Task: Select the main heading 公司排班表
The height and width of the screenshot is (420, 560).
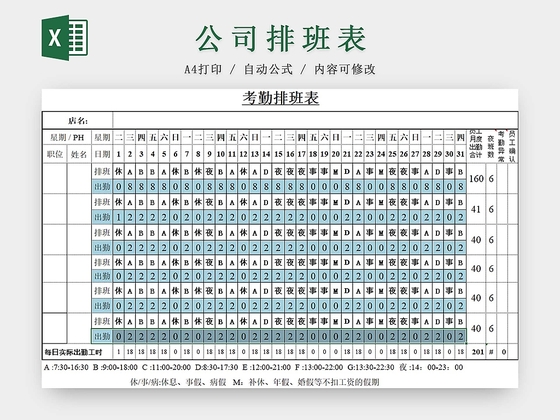Action: click(x=280, y=39)
